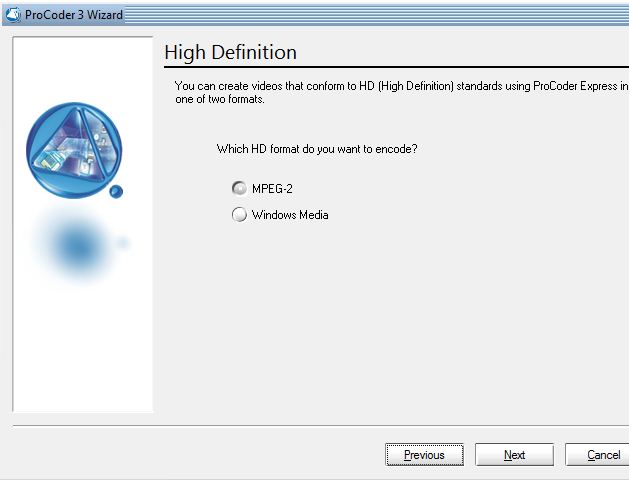Click the 'one of two formats.' text line
629x480 pixels.
tap(220, 99)
